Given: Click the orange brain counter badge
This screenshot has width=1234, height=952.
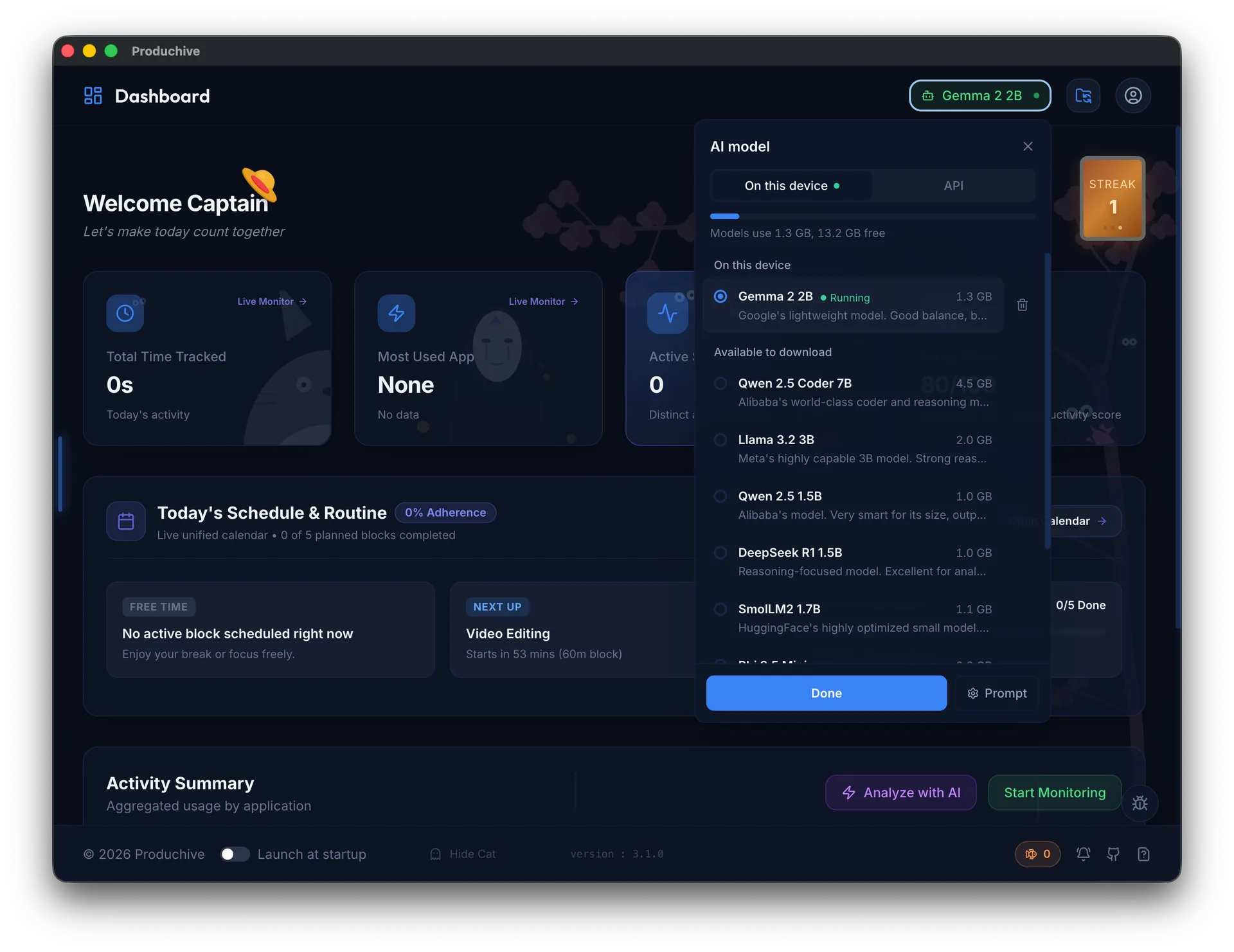Looking at the screenshot, I should [1037, 854].
